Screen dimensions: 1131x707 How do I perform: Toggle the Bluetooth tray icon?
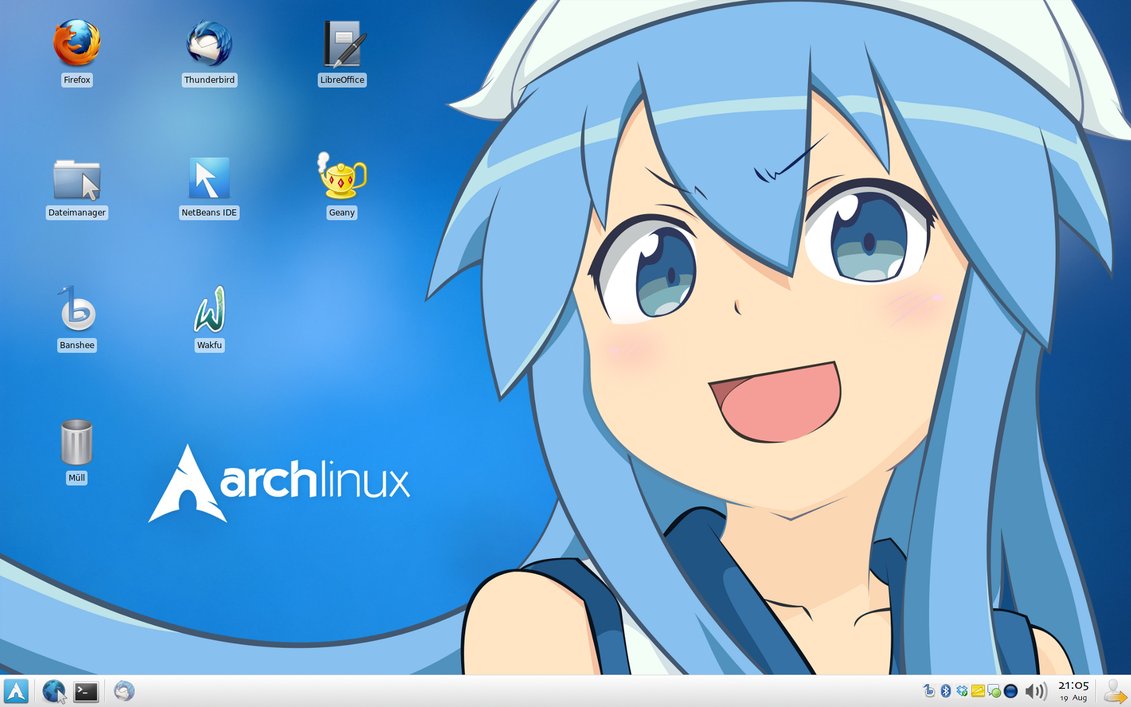click(x=945, y=691)
